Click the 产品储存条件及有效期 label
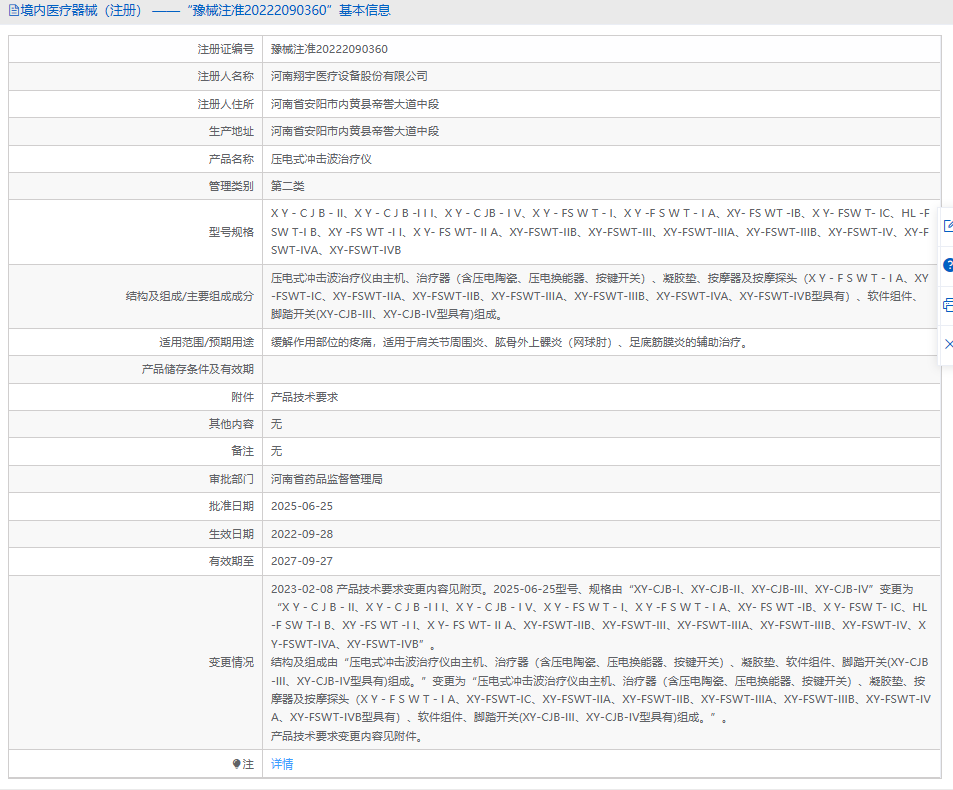Screen dimensions: 953x790 click(198, 369)
